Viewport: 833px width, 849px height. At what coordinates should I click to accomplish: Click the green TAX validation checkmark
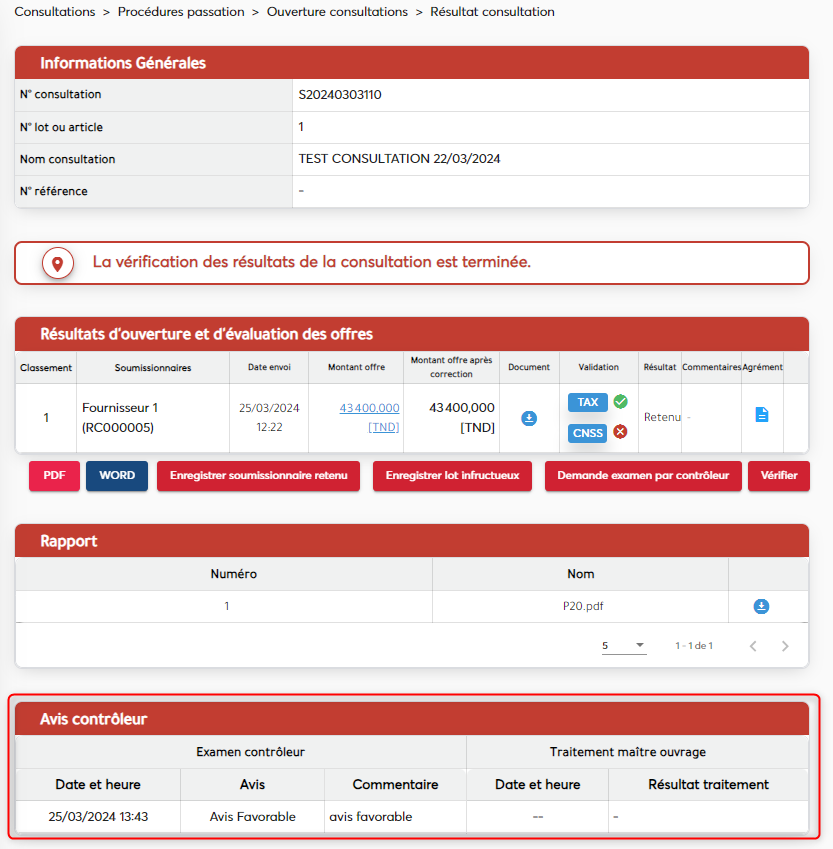(620, 402)
